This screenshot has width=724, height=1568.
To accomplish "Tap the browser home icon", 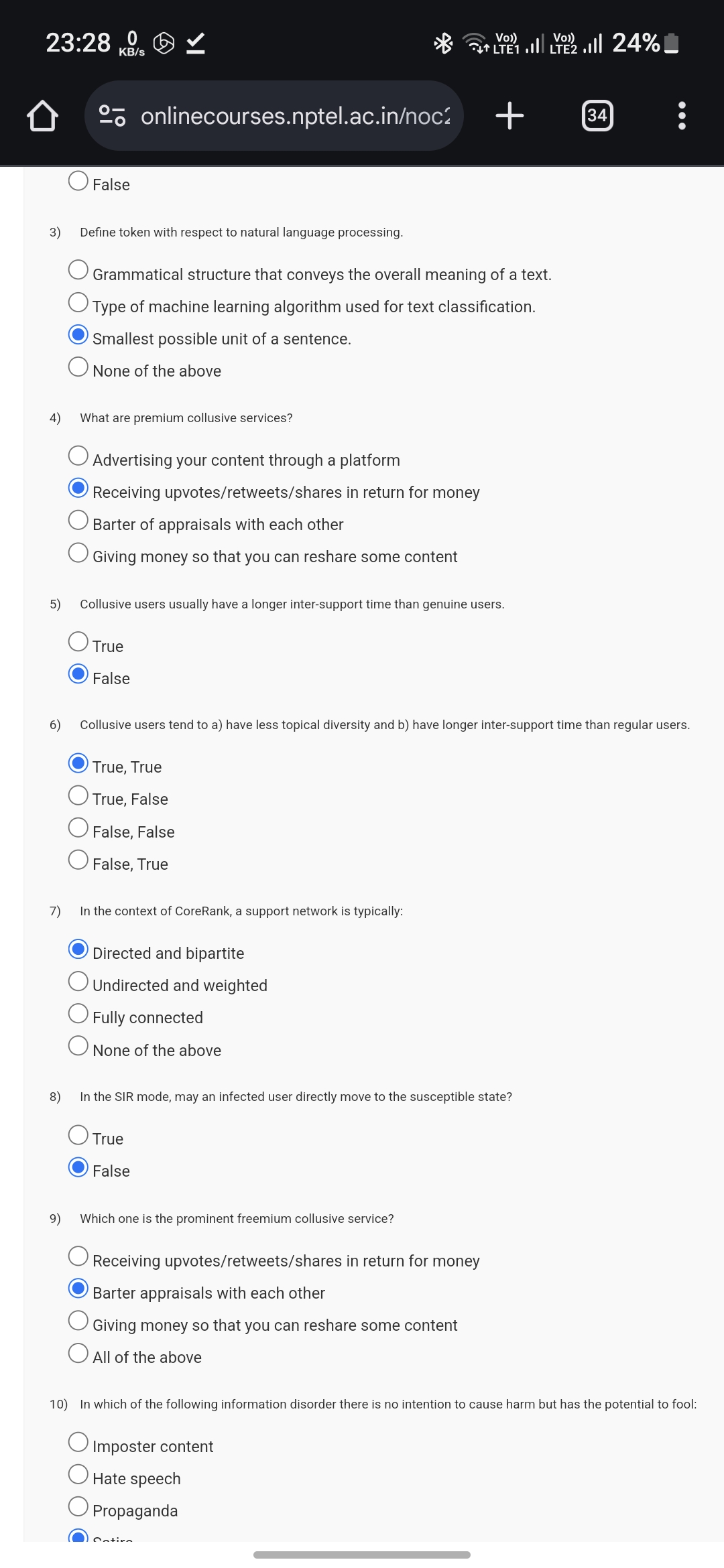I will pyautogui.click(x=42, y=116).
